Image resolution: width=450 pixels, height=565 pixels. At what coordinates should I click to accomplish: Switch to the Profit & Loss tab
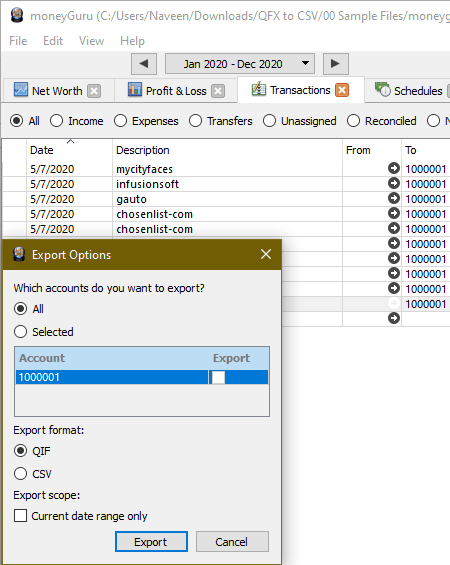point(176,91)
